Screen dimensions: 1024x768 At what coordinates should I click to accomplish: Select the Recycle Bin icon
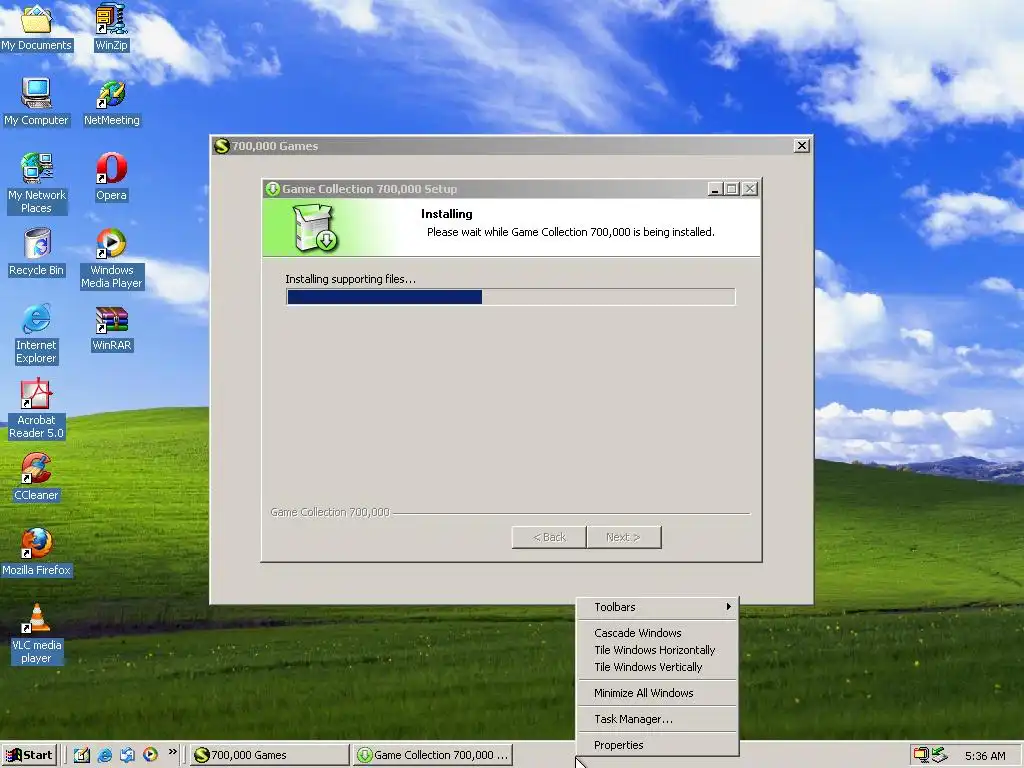tap(36, 251)
